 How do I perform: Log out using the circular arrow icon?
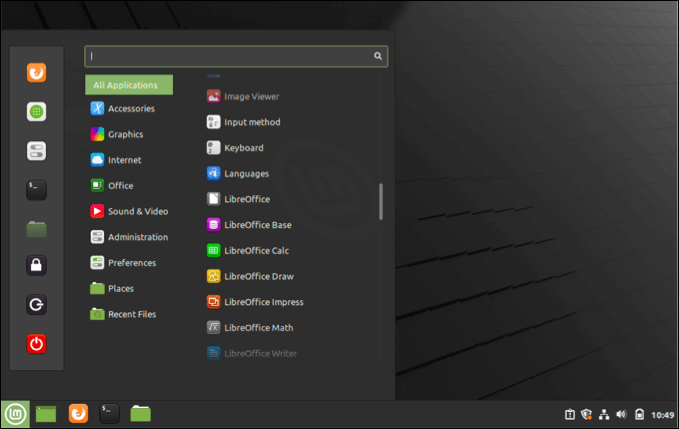point(36,304)
